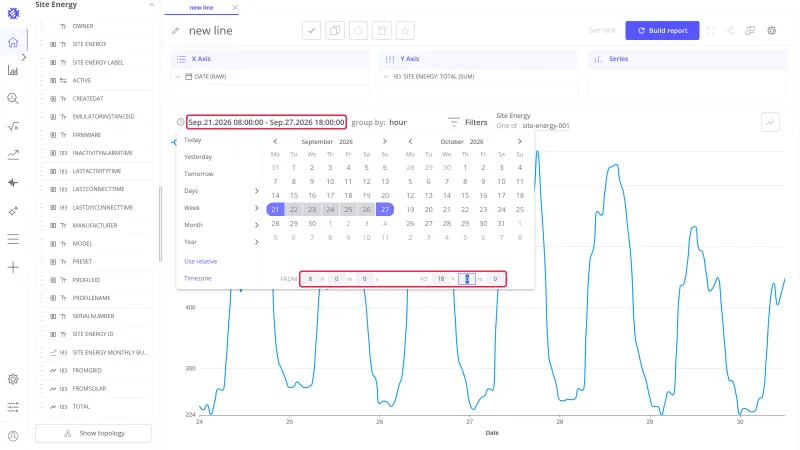800x450 pixels.
Task: Click the Timezone link
Action: pos(197,278)
